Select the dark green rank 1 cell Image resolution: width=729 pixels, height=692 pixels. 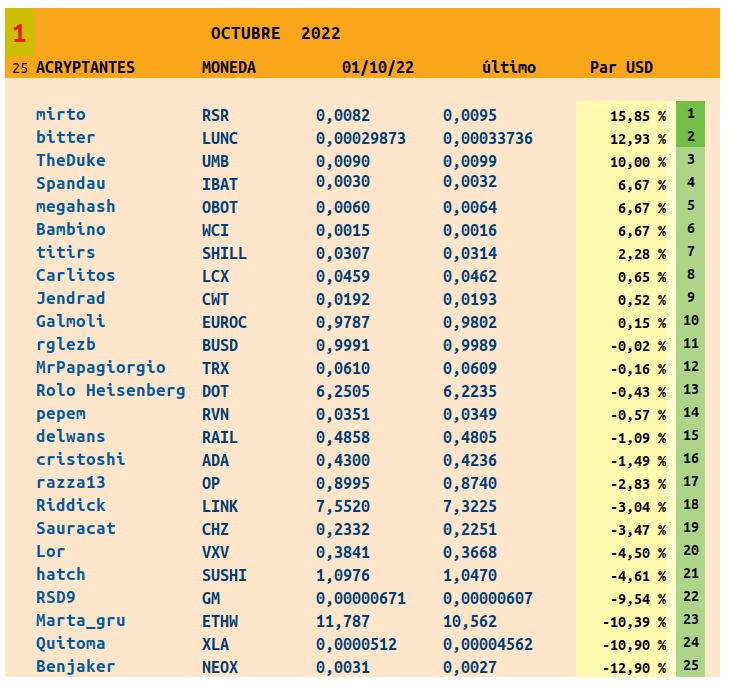click(690, 114)
